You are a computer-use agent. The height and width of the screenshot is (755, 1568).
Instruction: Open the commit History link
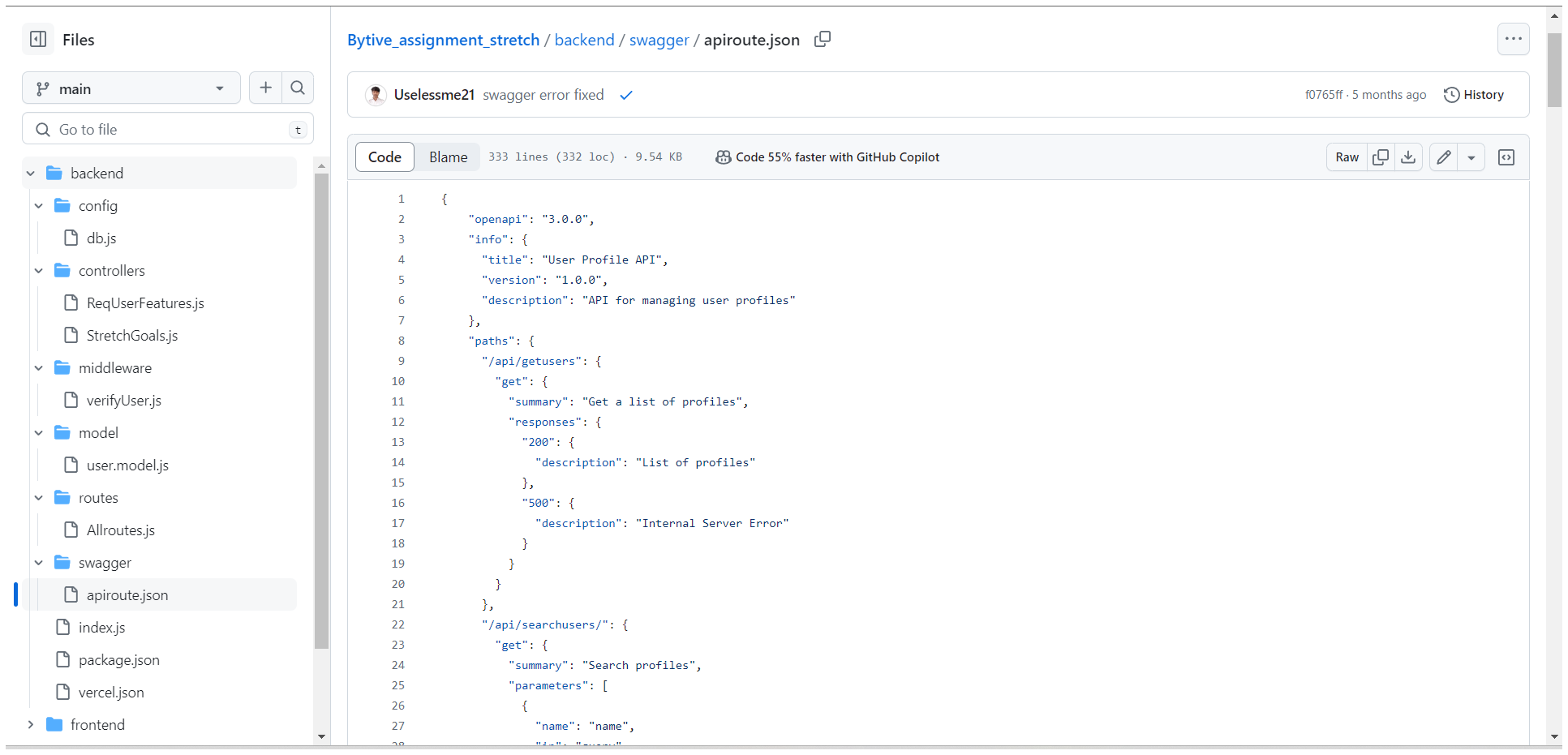coord(1474,95)
